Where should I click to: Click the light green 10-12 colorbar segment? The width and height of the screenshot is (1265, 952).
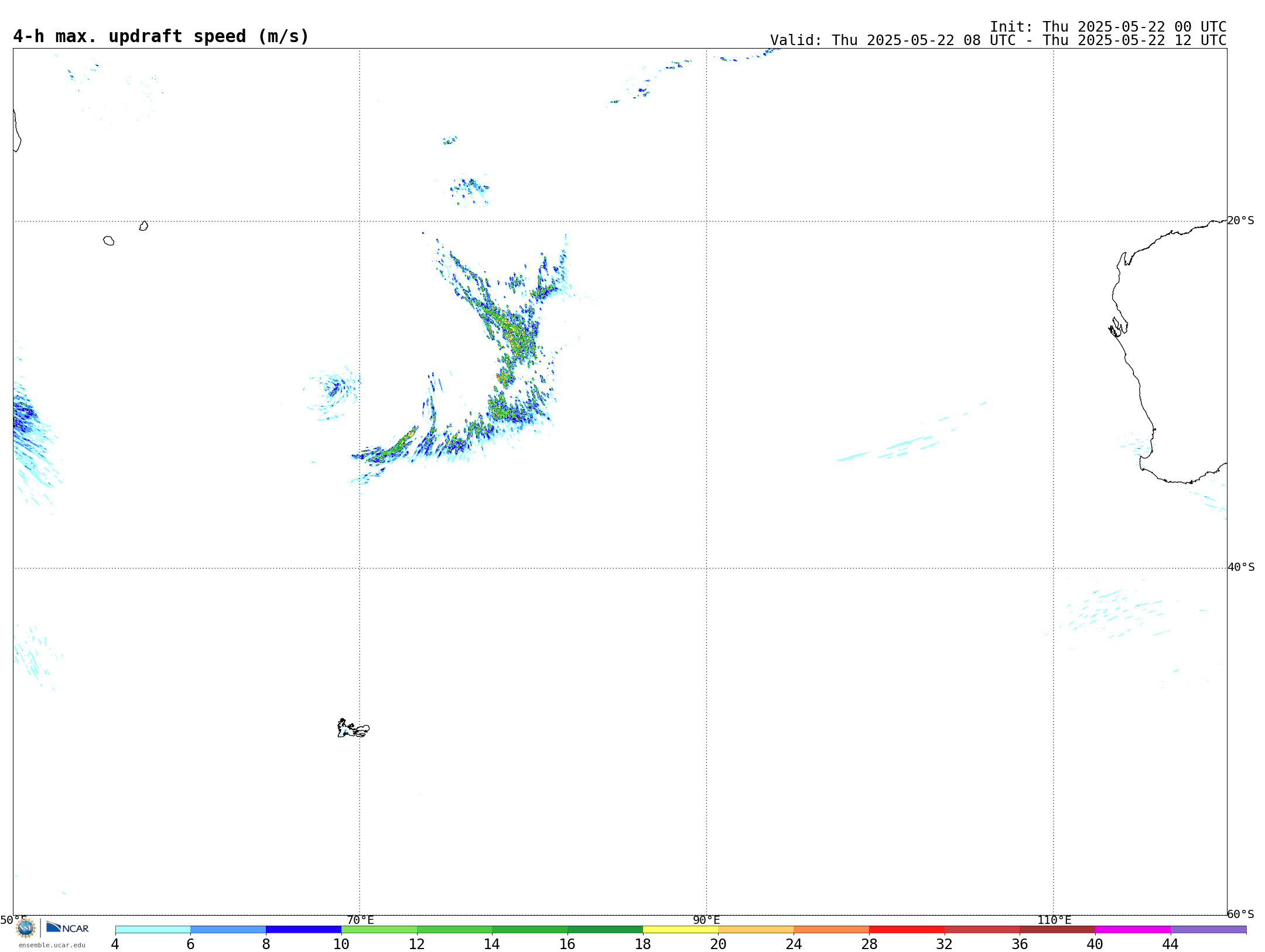(379, 929)
